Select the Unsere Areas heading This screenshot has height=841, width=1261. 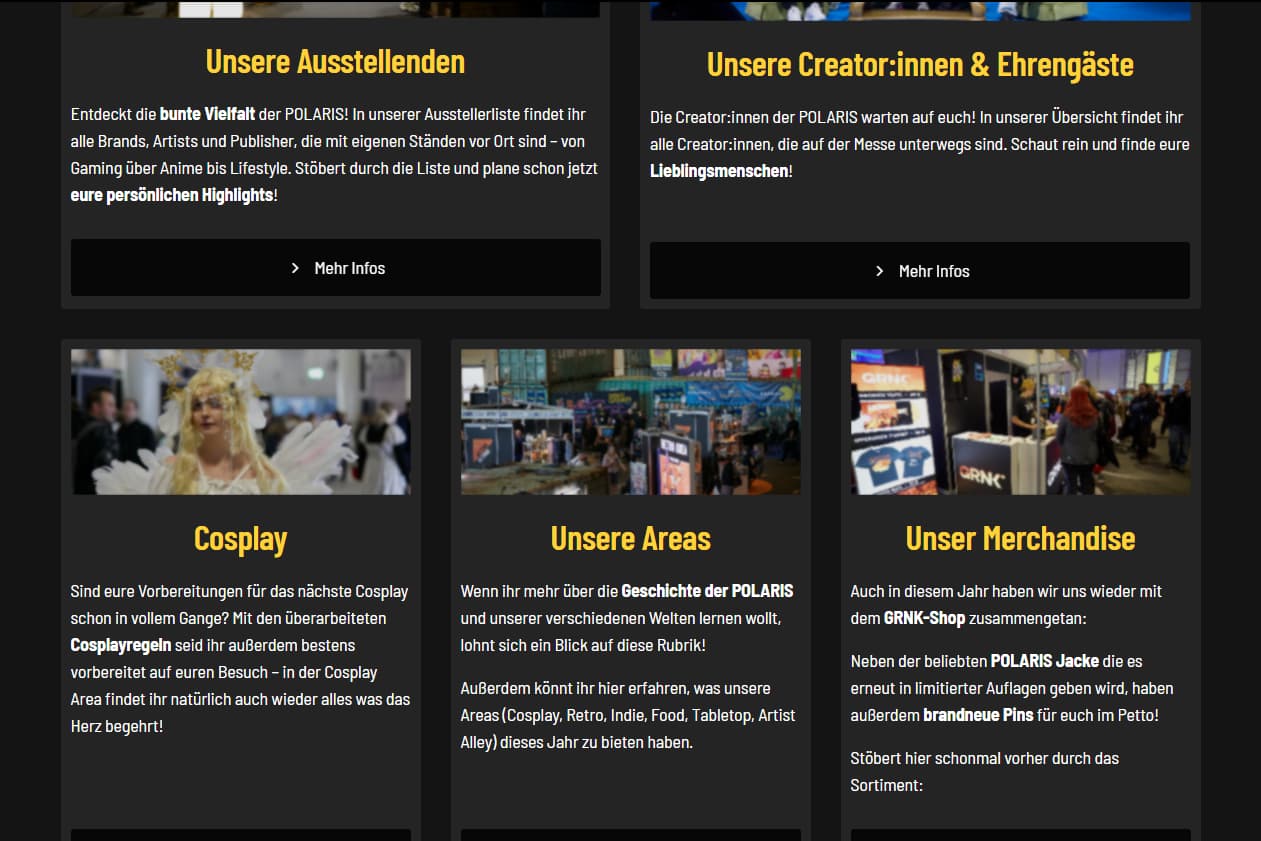pyautogui.click(x=630, y=539)
